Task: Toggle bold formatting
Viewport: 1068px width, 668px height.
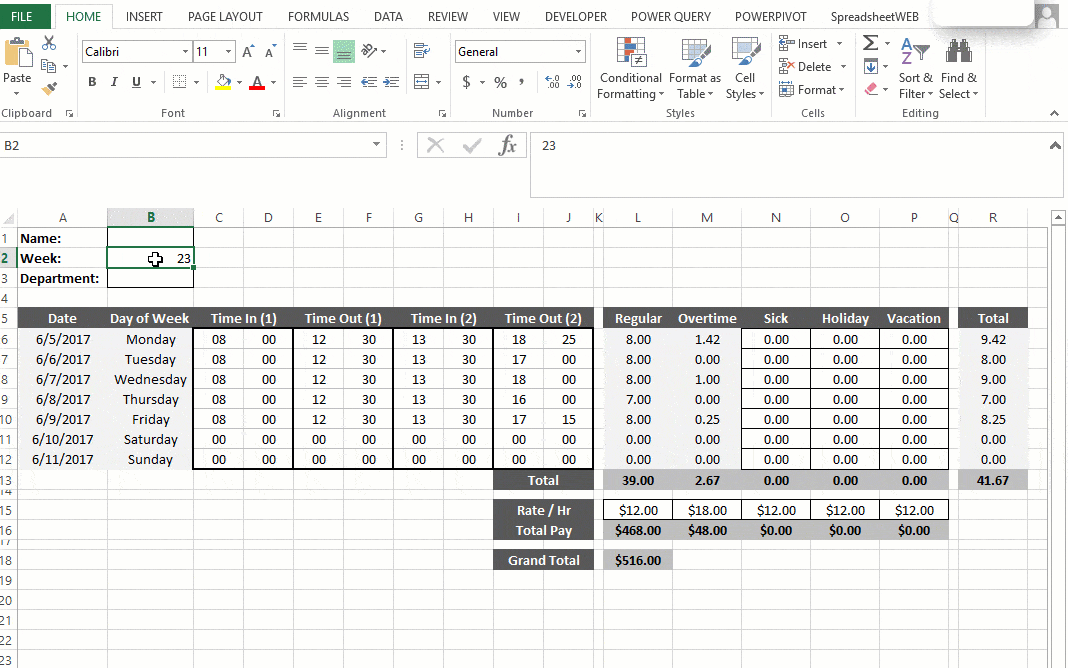Action: point(92,81)
